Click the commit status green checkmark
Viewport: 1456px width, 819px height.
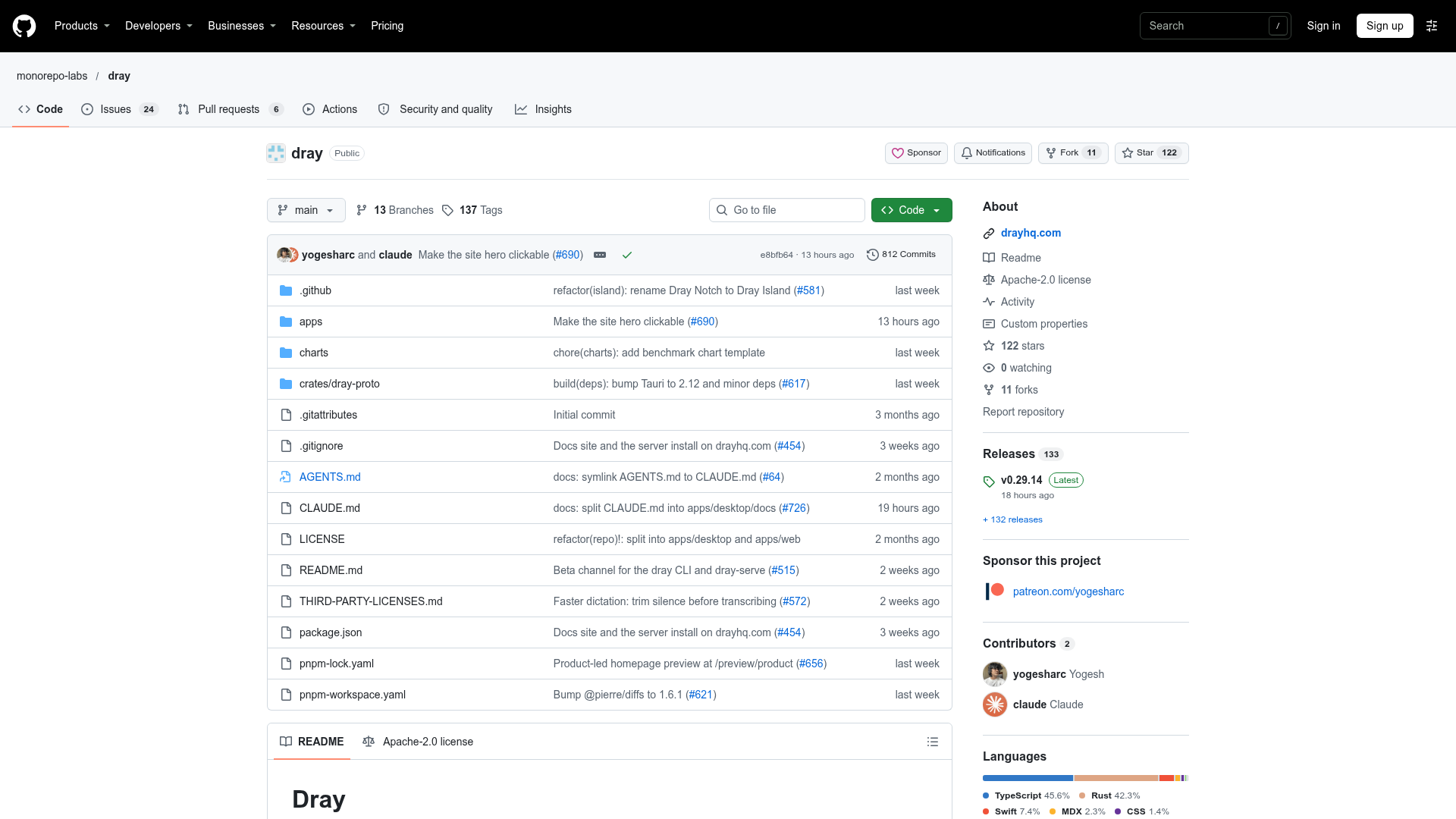tap(627, 255)
